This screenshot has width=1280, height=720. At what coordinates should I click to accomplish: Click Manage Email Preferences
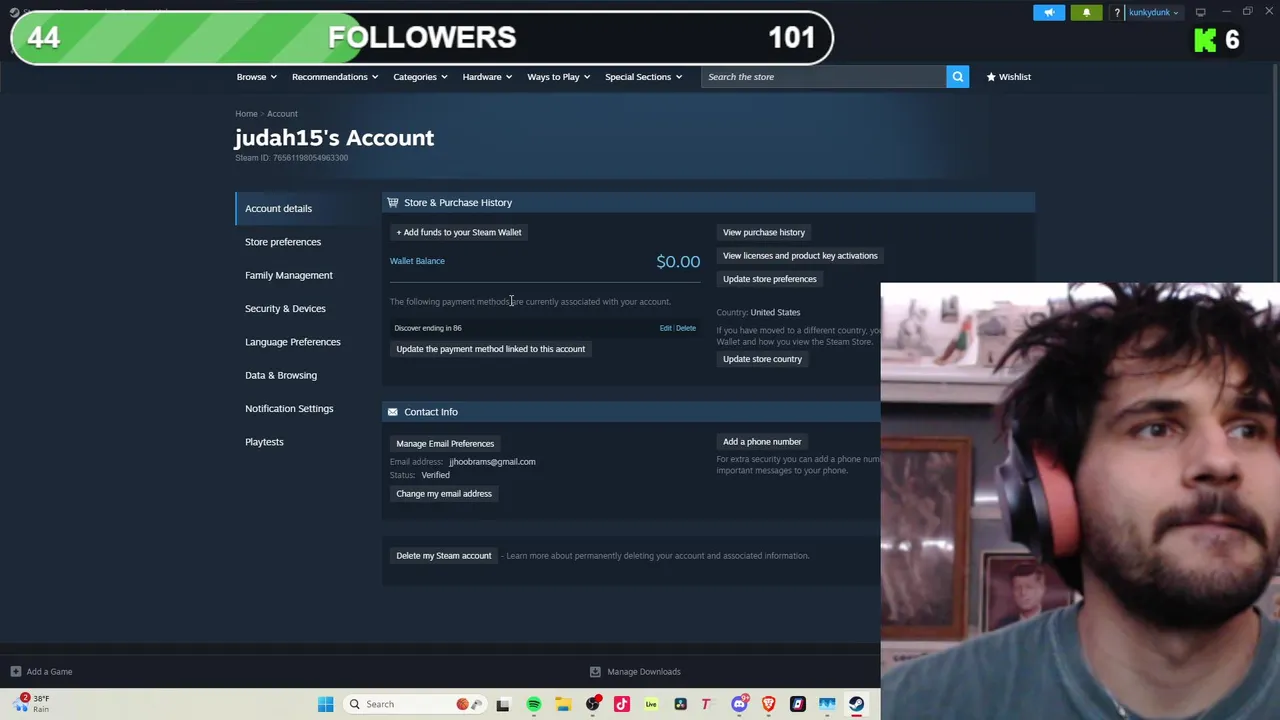pos(445,444)
